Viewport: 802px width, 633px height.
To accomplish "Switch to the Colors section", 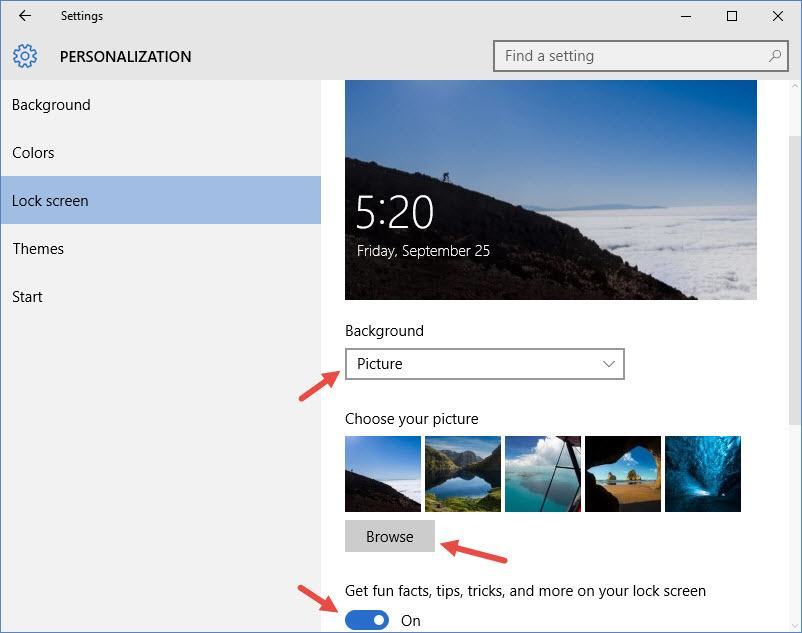I will [x=33, y=152].
